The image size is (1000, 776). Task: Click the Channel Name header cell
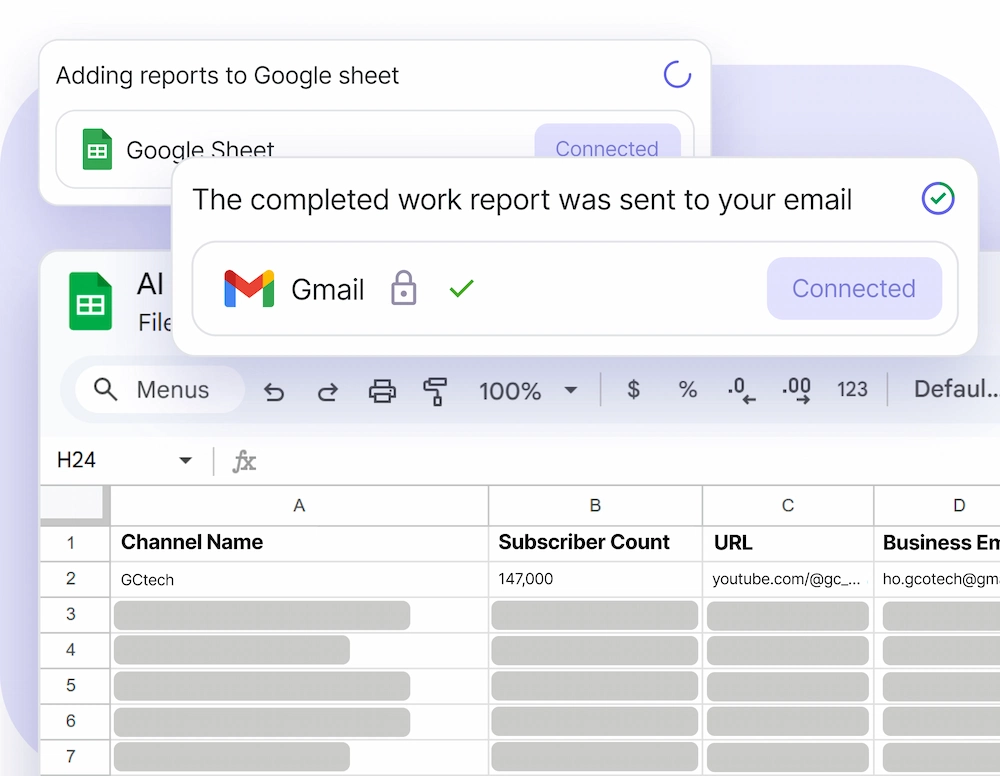pos(299,543)
